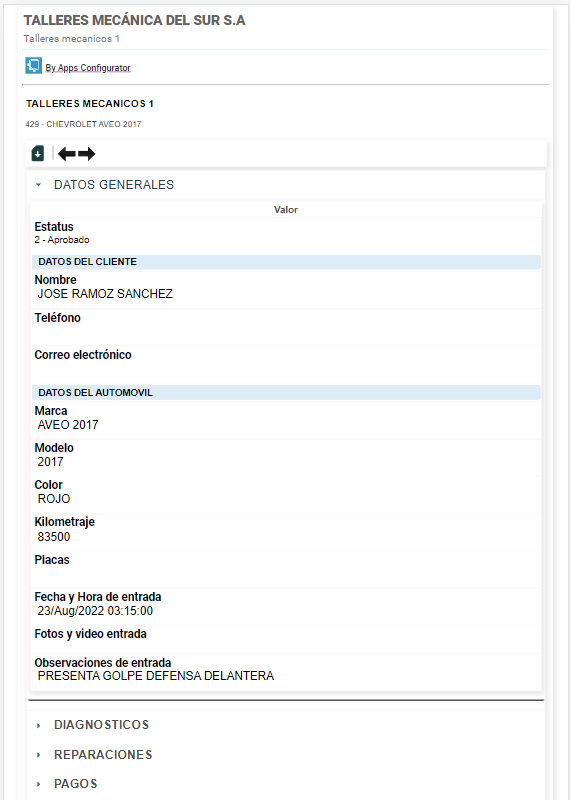The width and height of the screenshot is (571, 800).
Task: Open the By Apps Configurator link
Action: coord(88,68)
